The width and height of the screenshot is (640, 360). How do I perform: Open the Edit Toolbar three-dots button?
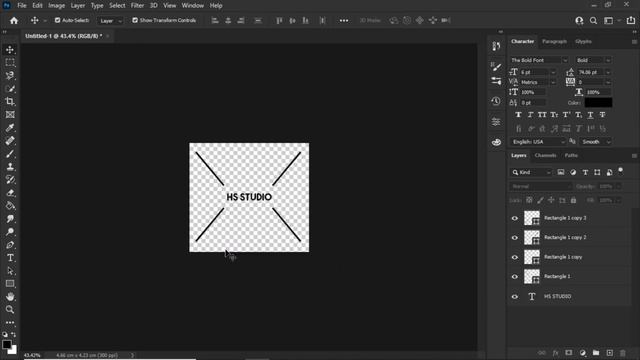[x=10, y=322]
